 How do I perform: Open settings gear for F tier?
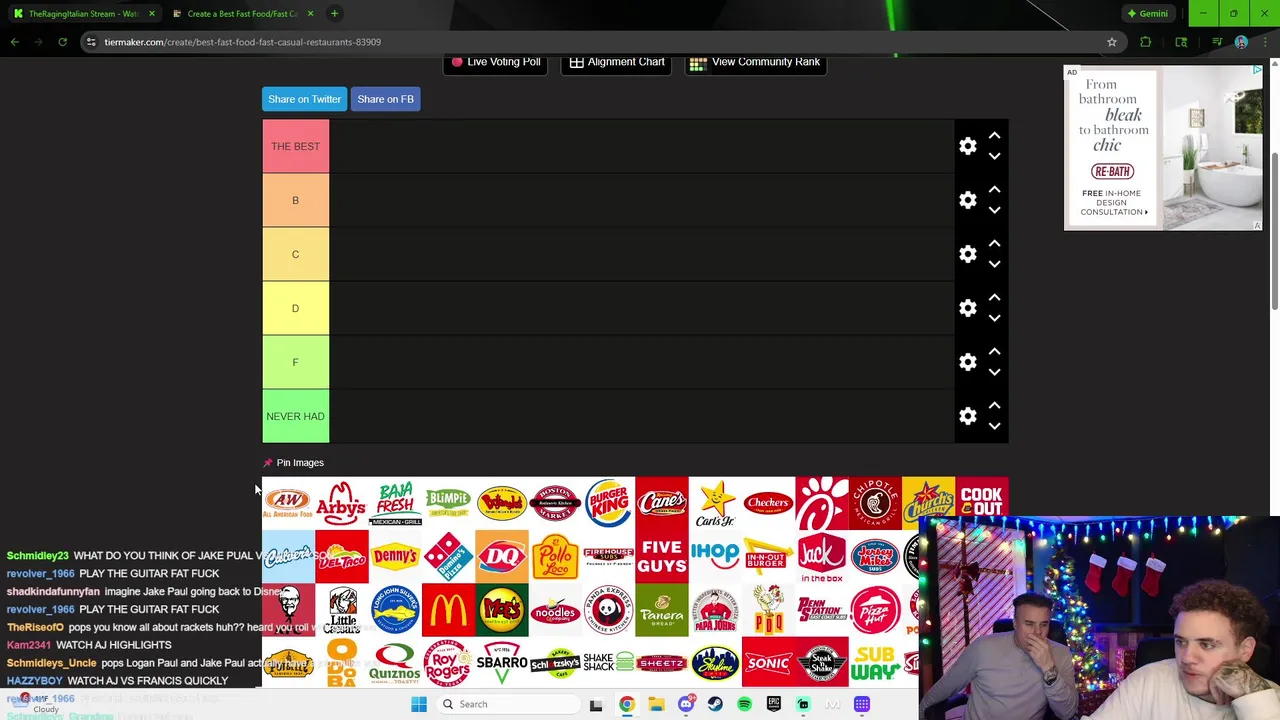click(967, 362)
